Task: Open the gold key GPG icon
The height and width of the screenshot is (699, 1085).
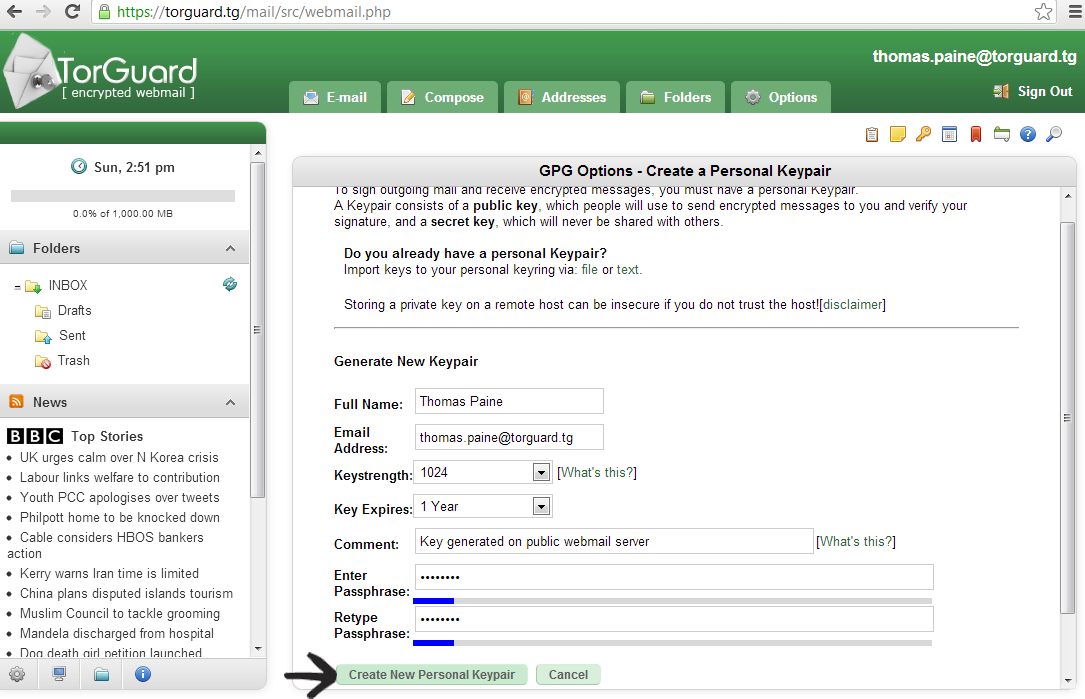Action: pos(923,134)
